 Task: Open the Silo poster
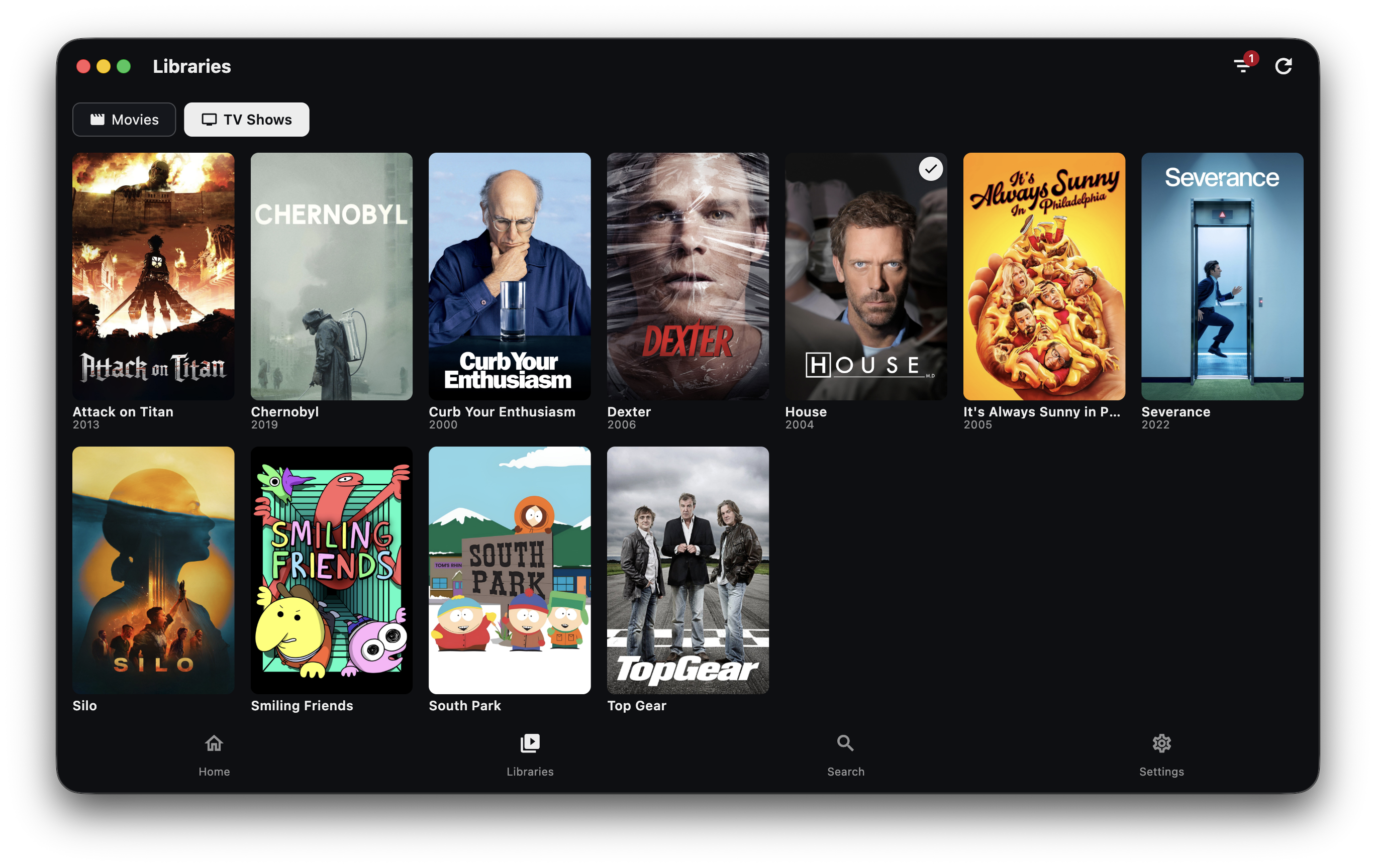click(153, 571)
